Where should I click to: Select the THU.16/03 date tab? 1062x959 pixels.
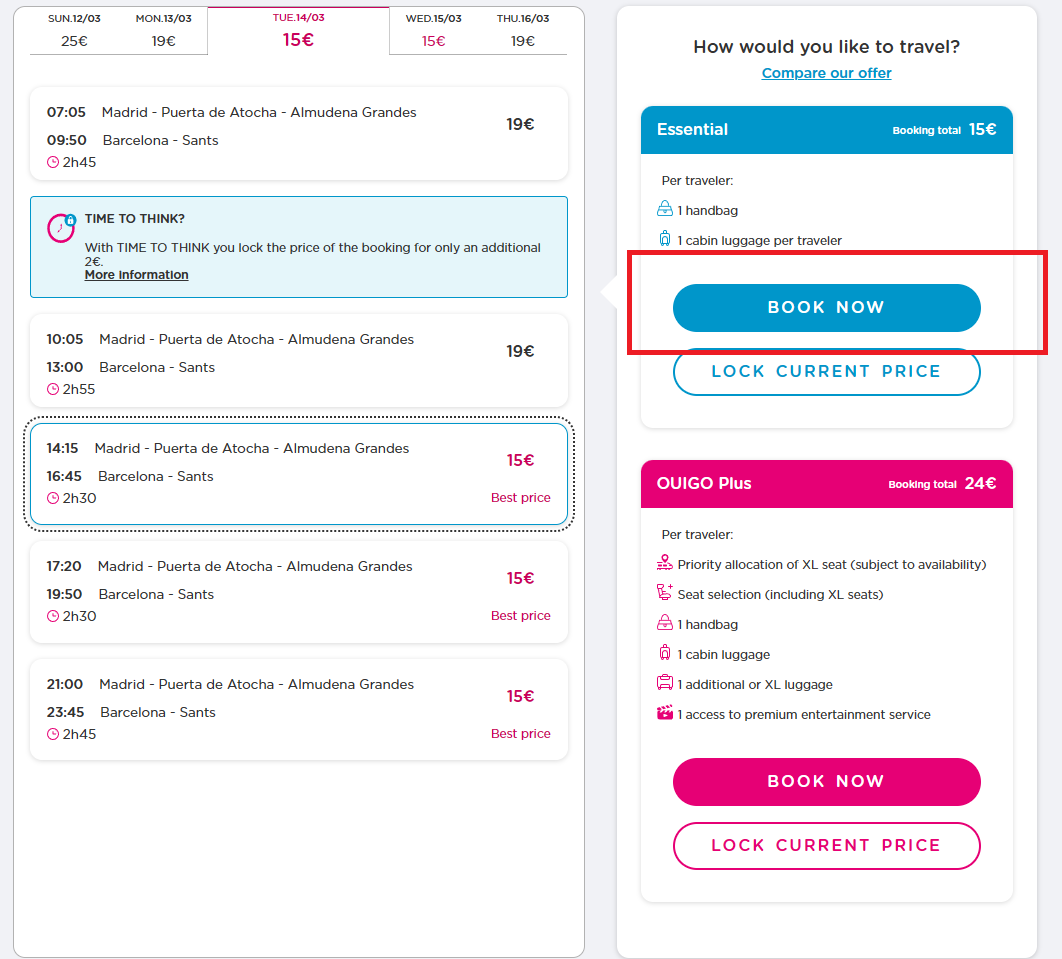coord(523,30)
